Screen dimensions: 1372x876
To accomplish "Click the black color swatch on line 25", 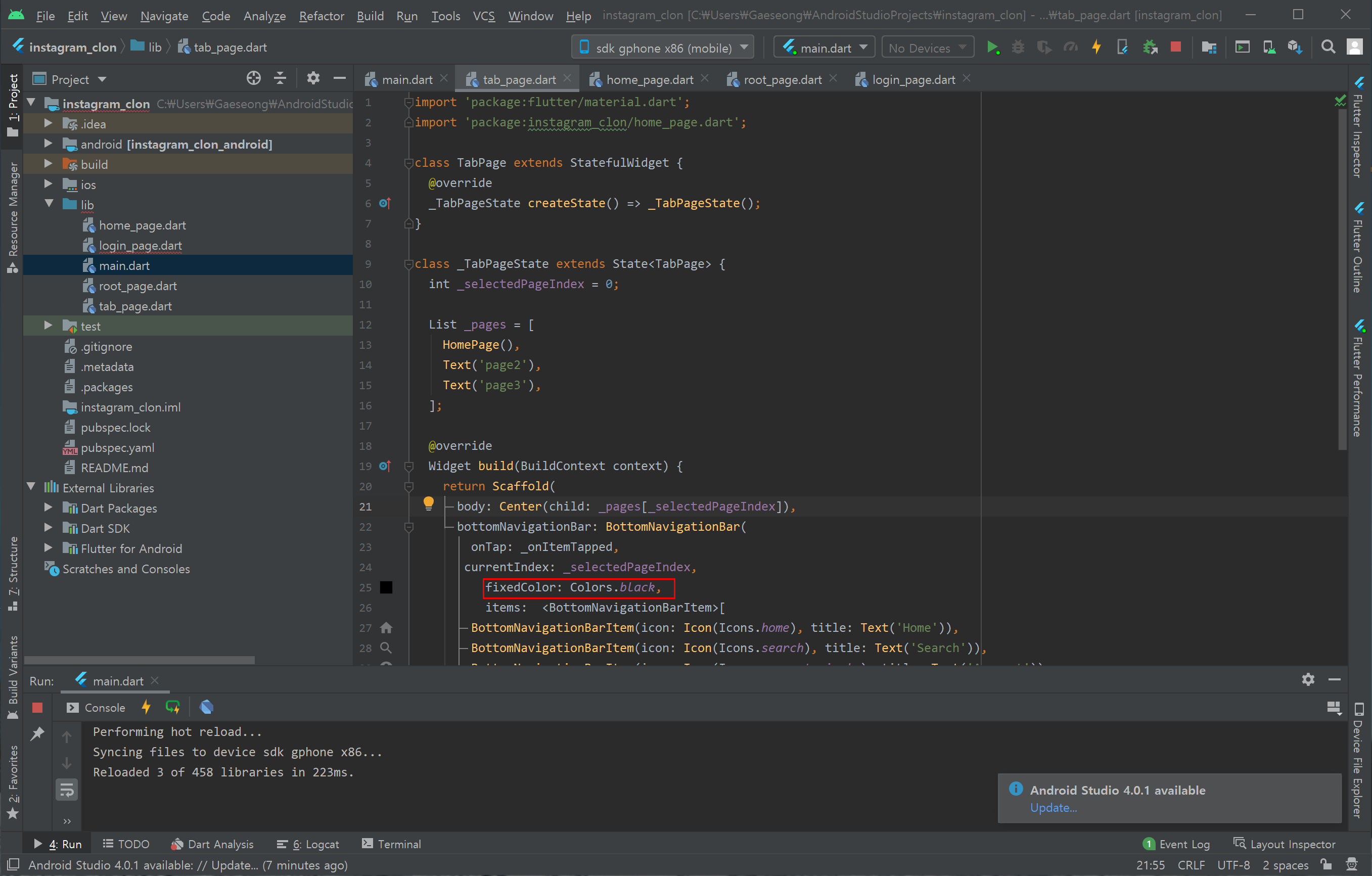I will click(386, 587).
